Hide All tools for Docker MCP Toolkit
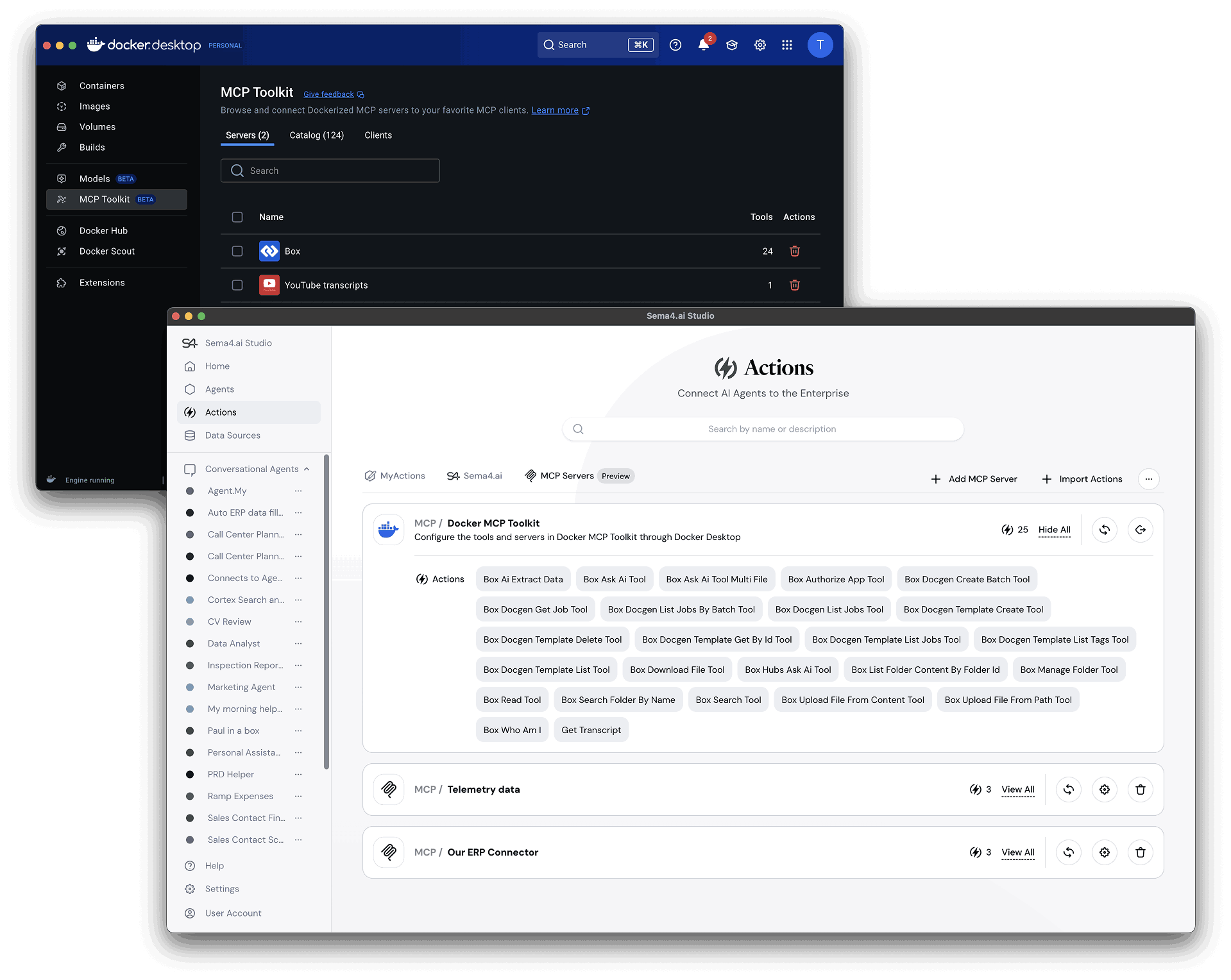Image resolution: width=1231 pixels, height=980 pixels. click(x=1053, y=530)
